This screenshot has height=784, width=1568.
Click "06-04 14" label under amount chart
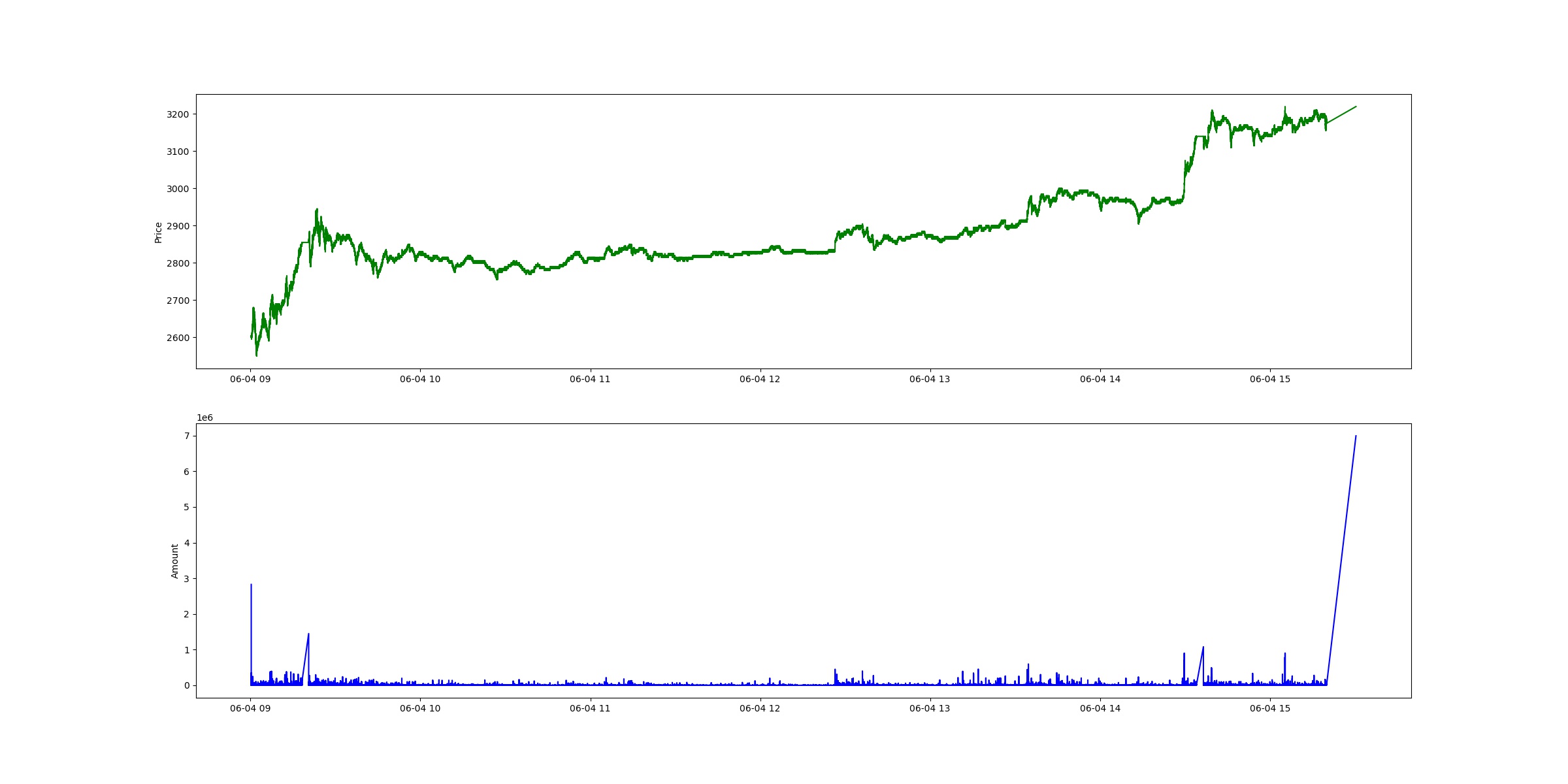(x=1100, y=708)
